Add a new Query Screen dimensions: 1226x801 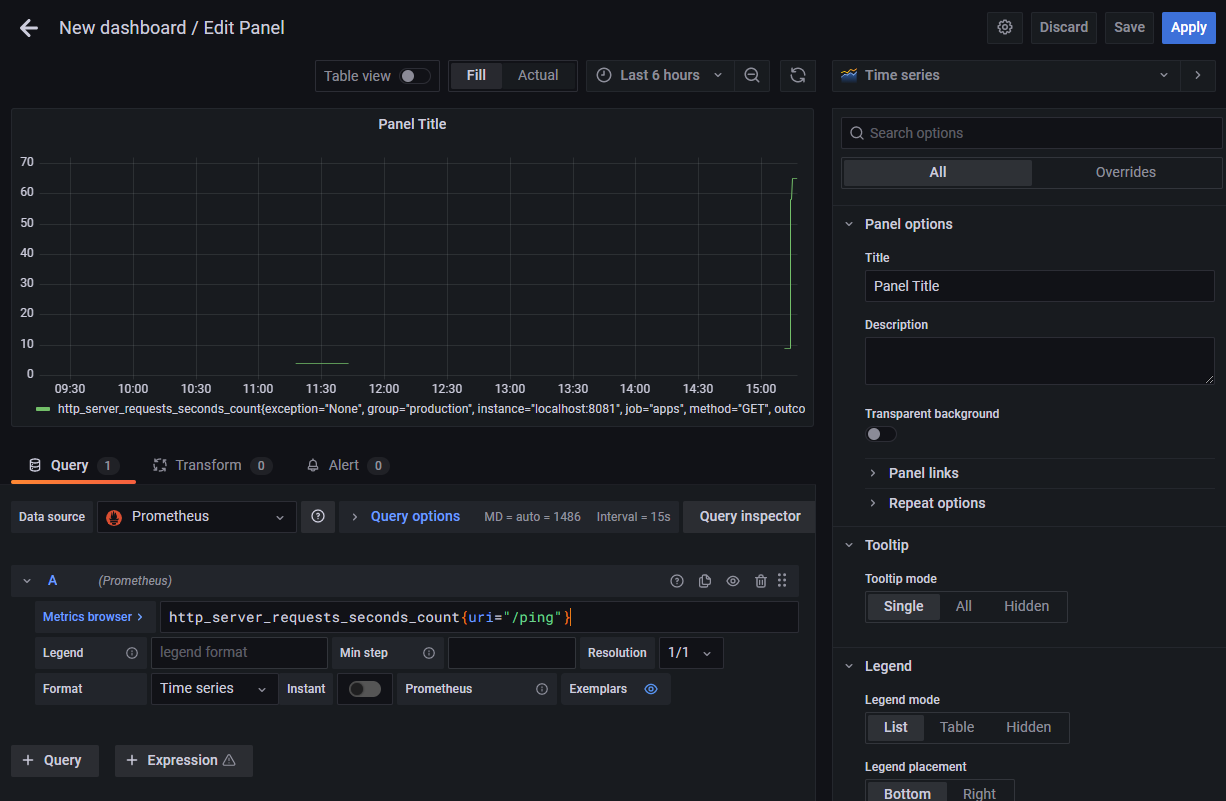(54, 760)
